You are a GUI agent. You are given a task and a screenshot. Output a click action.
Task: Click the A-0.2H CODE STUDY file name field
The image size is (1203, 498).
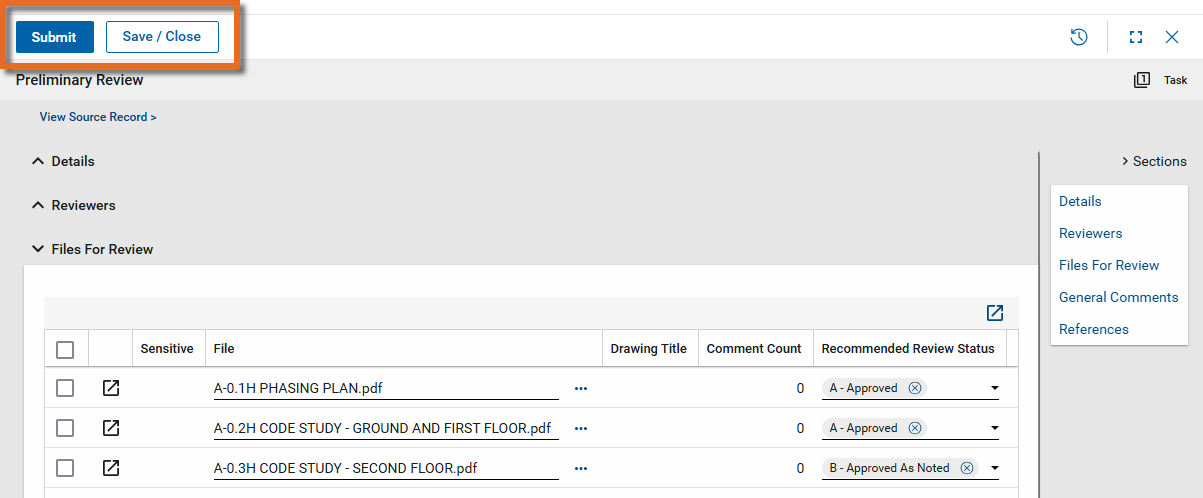(385, 428)
